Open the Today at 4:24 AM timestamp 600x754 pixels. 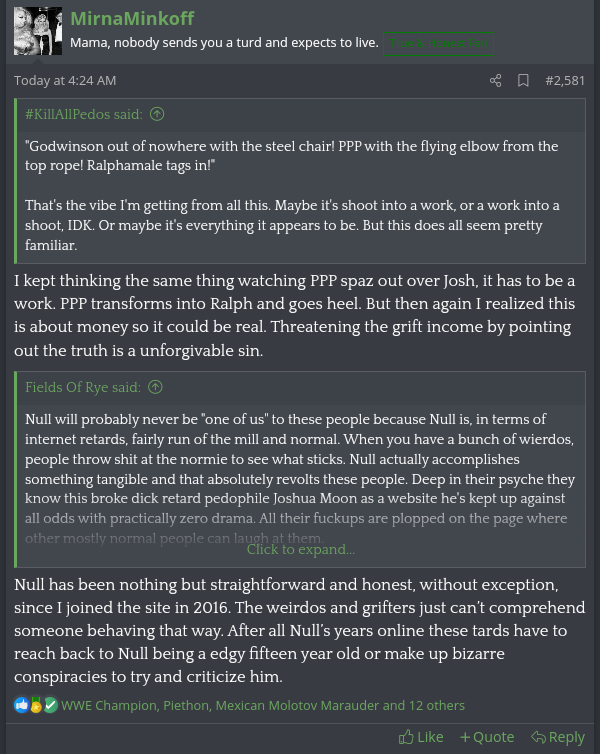(x=65, y=80)
